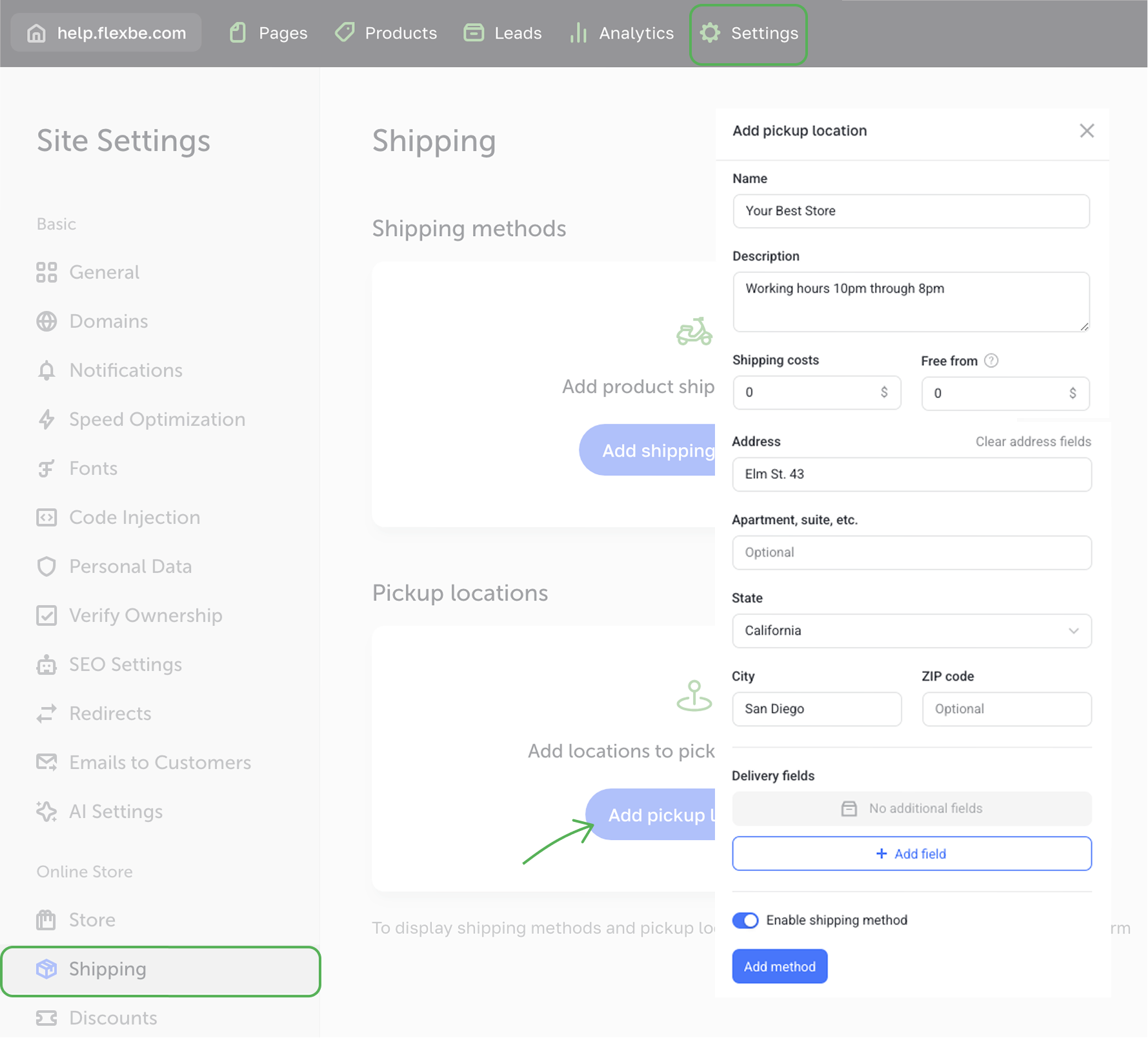
Task: Open the Analytics tab in top navigation
Action: point(622,33)
